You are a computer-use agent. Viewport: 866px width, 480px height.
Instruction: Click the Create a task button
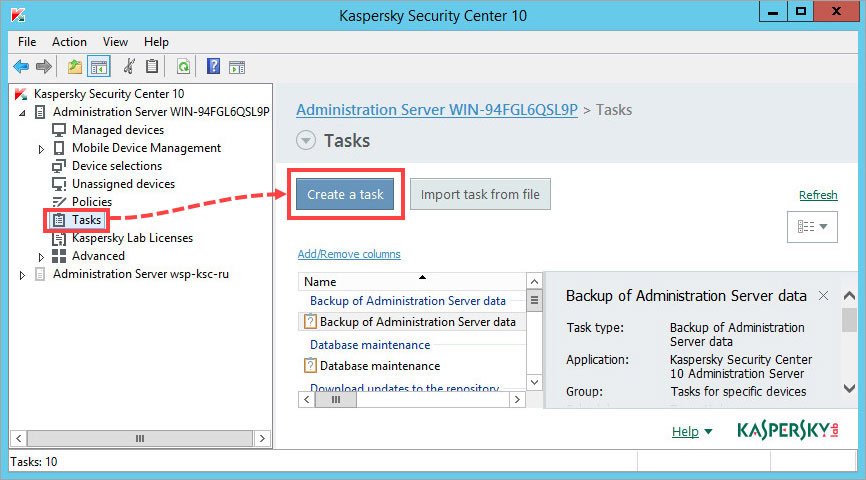[345, 194]
